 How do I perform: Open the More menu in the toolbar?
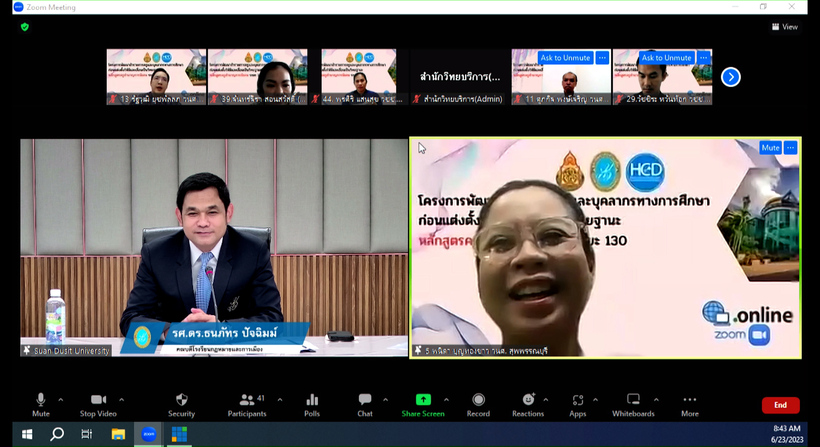[690, 404]
